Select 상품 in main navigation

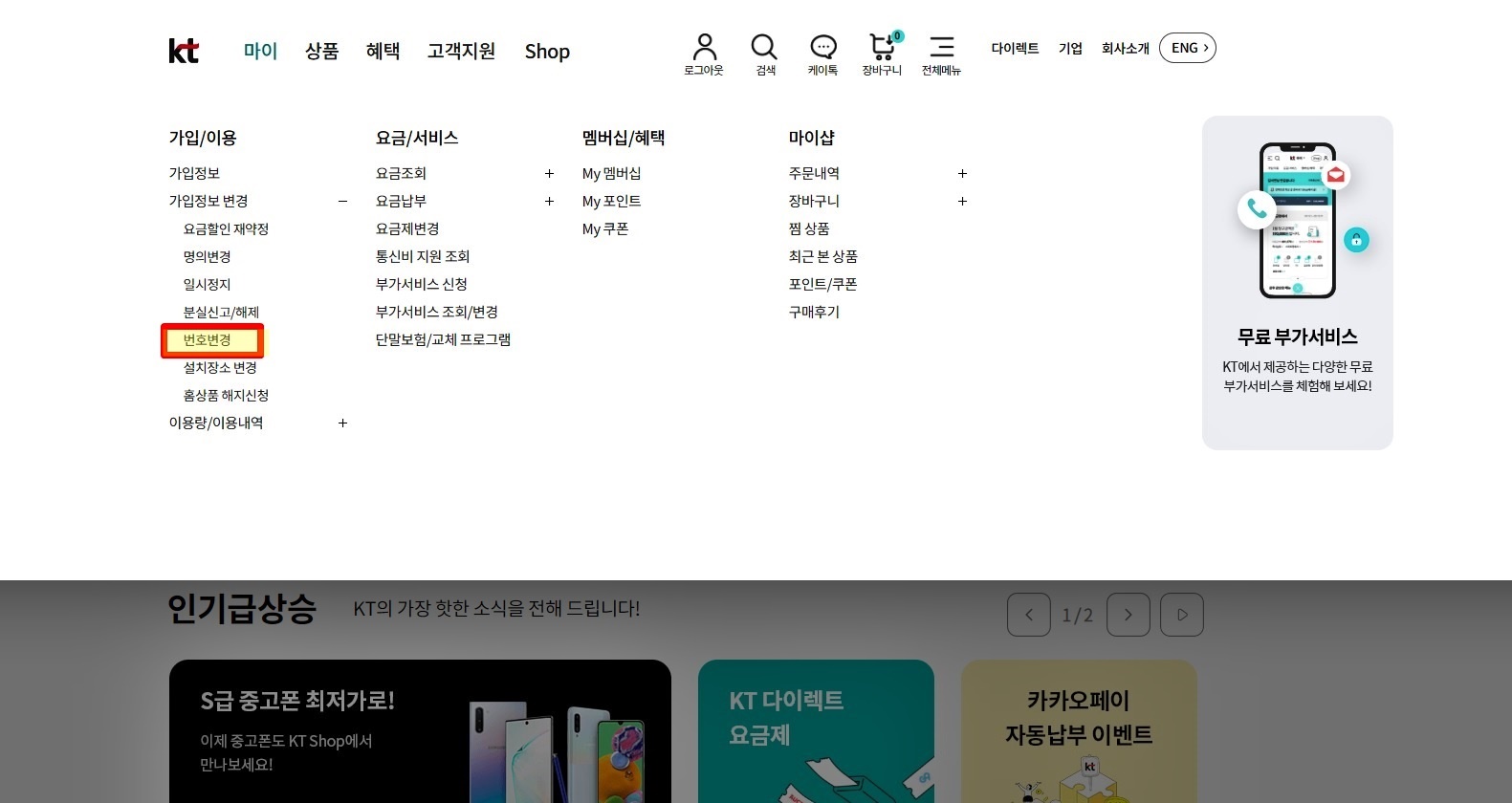click(322, 51)
